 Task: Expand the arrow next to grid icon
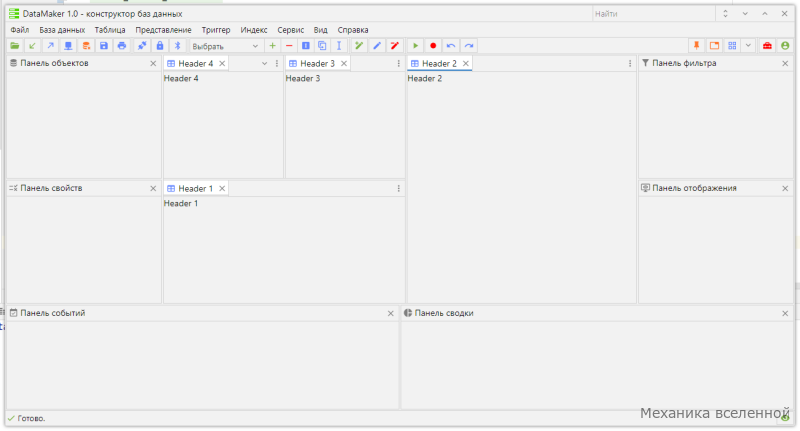pyautogui.click(x=748, y=46)
